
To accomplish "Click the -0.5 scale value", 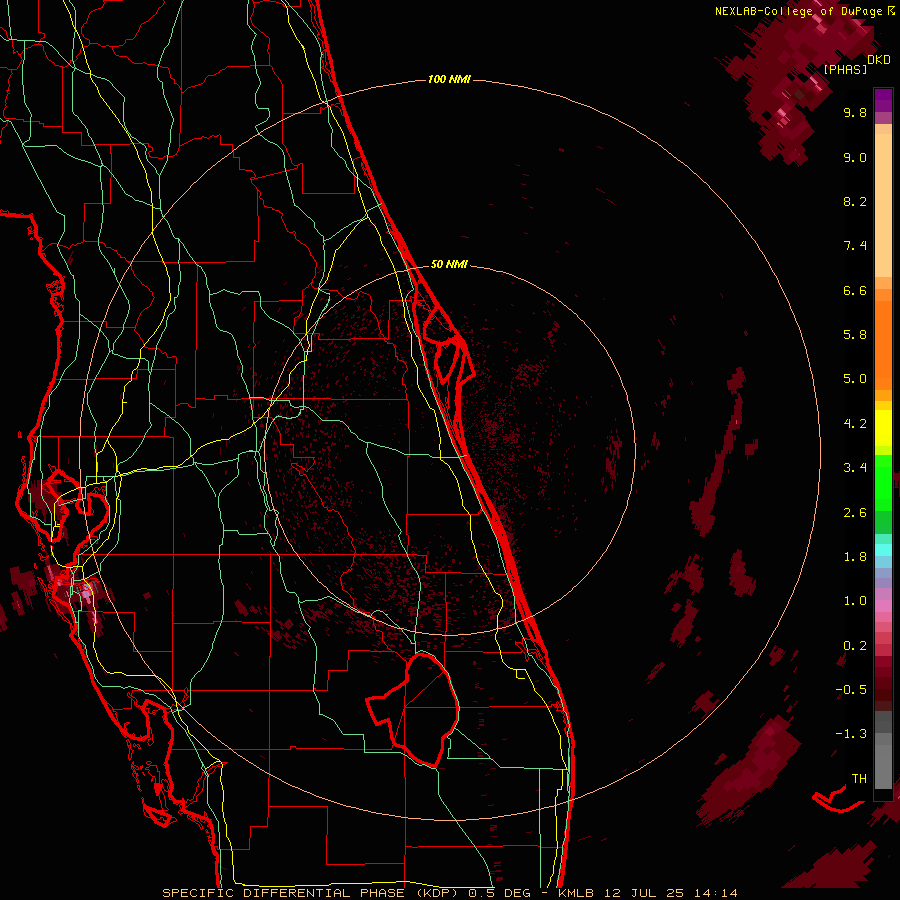I will [x=850, y=690].
